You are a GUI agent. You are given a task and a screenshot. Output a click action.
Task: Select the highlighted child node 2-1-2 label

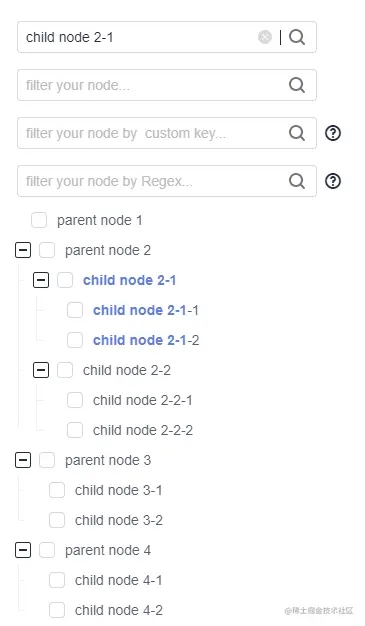click(x=146, y=340)
